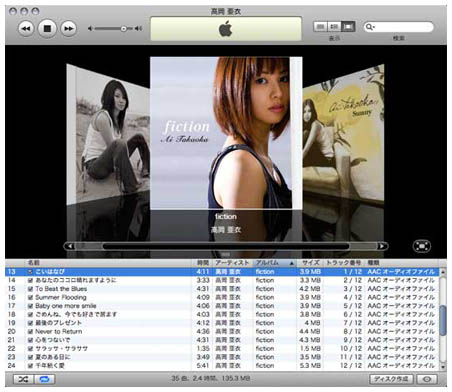The height and width of the screenshot is (392, 452).
Task: Uncheck the checkbox of track 13
Action: [30, 272]
